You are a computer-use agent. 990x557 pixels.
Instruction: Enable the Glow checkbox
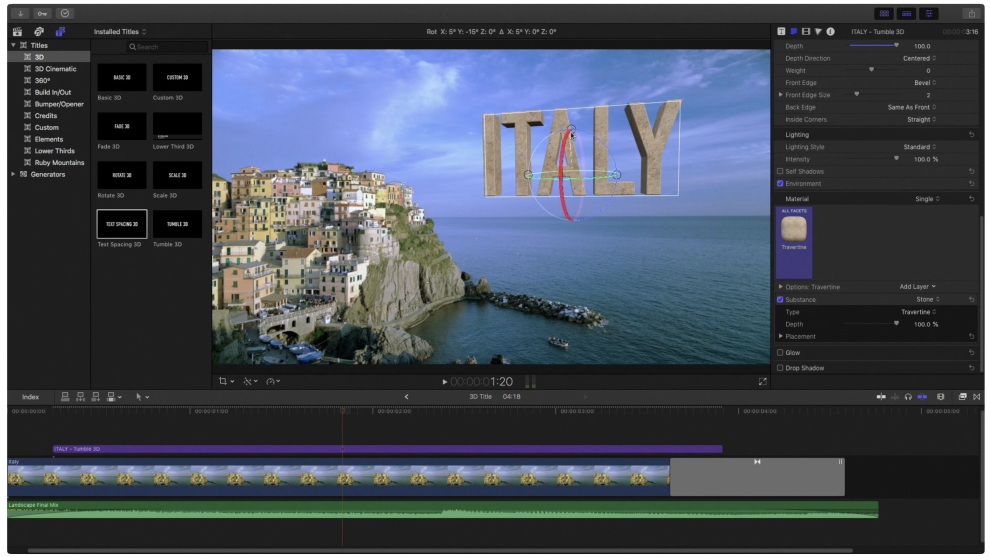pos(780,353)
